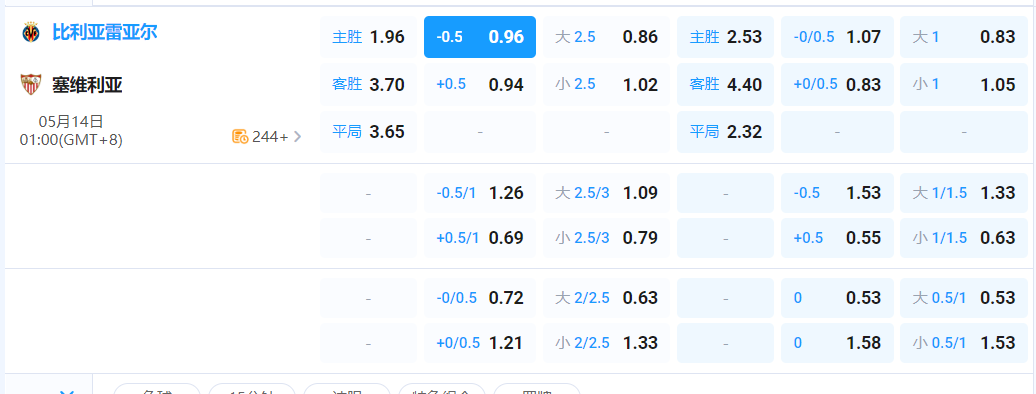Image resolution: width=1036 pixels, height=394 pixels.
Task: Pick the +0.5/1 handicap at 0.69
Action: coord(480,238)
